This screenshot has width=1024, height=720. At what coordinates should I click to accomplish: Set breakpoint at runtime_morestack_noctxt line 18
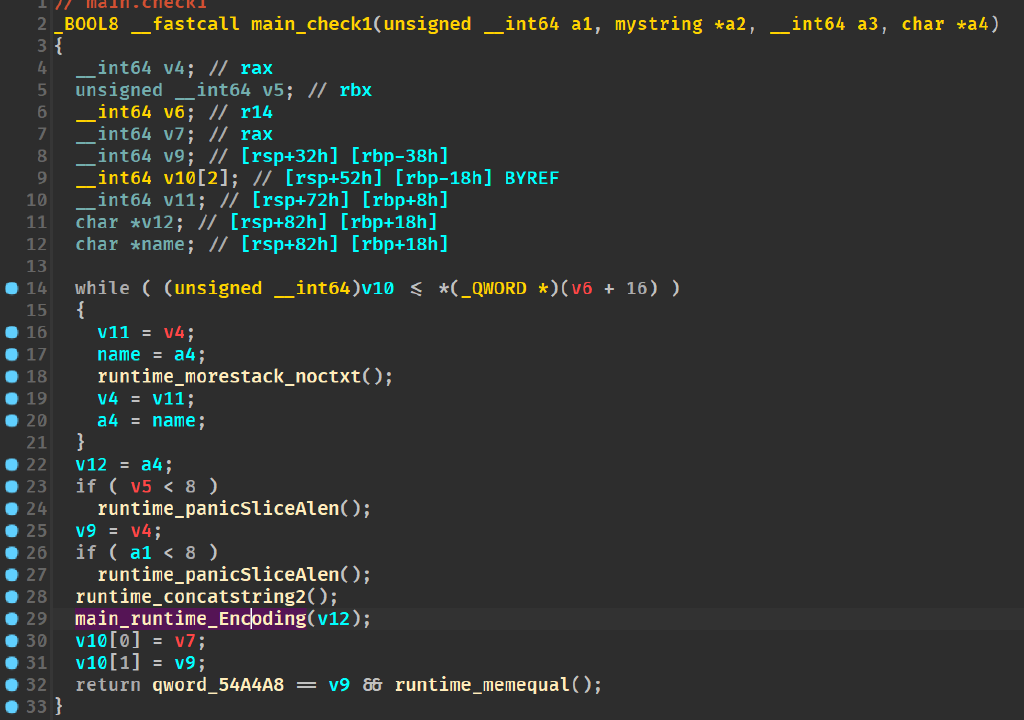click(x=12, y=376)
